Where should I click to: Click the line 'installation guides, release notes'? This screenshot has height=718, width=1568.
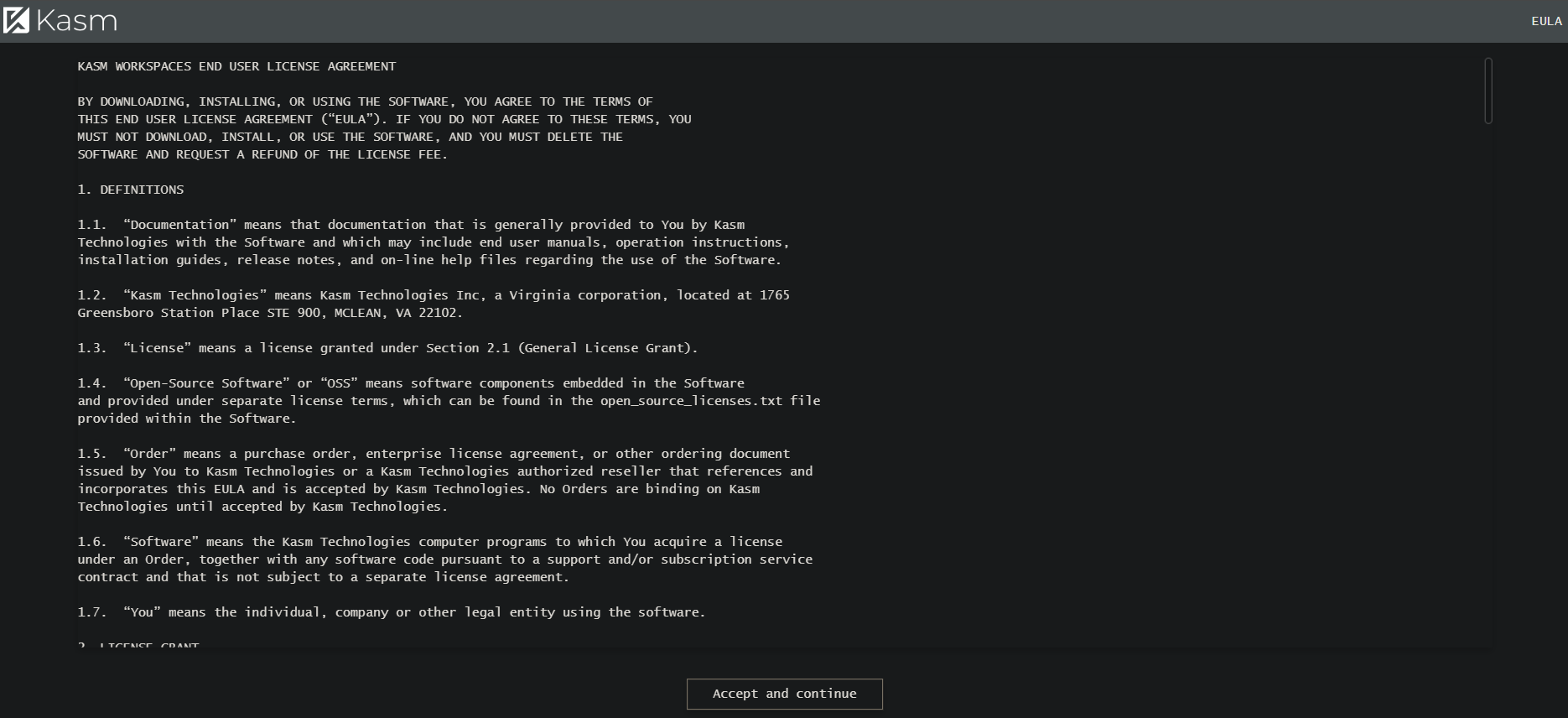coord(429,260)
